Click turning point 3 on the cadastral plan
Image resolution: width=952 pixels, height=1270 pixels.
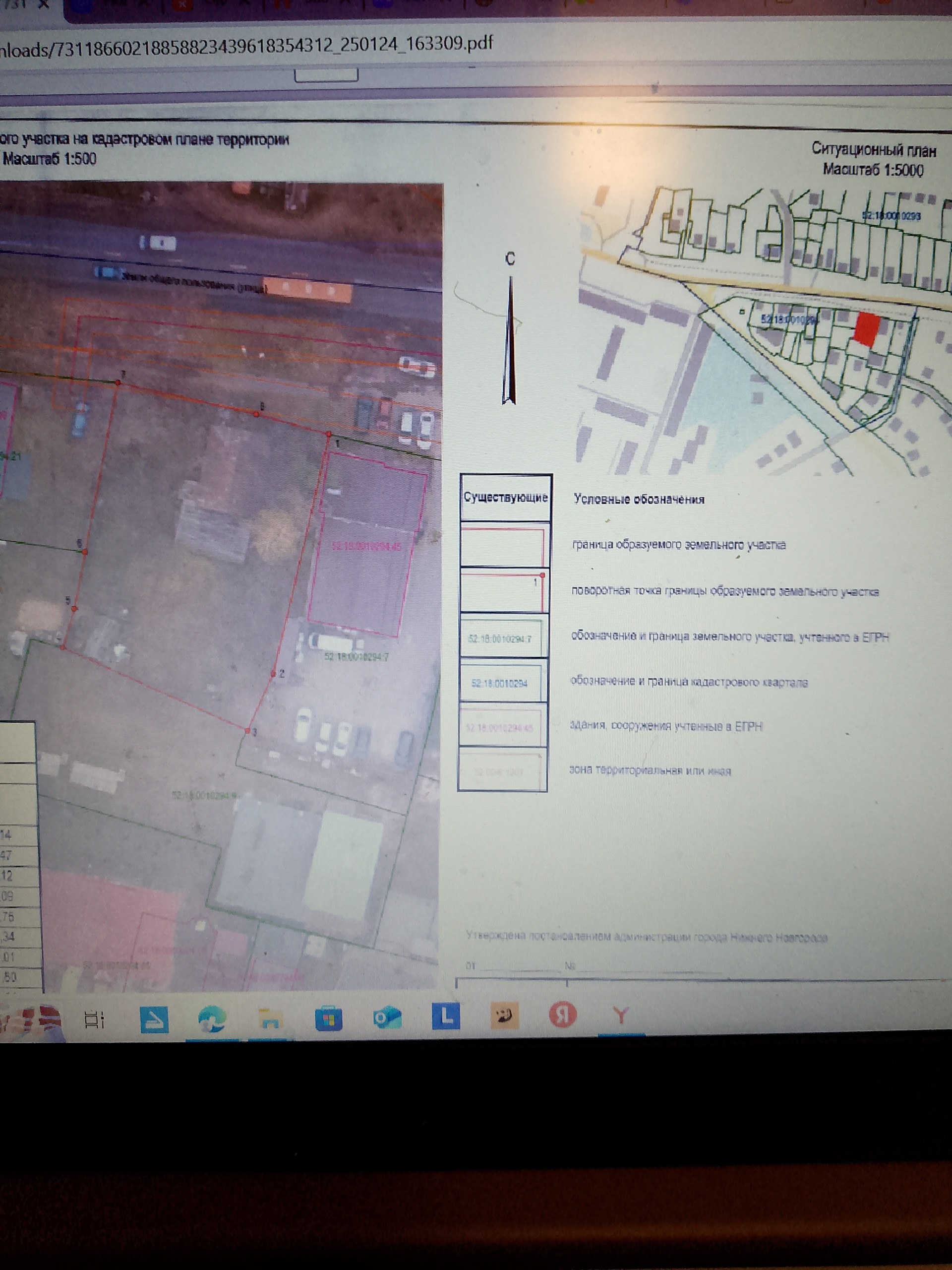[x=248, y=731]
